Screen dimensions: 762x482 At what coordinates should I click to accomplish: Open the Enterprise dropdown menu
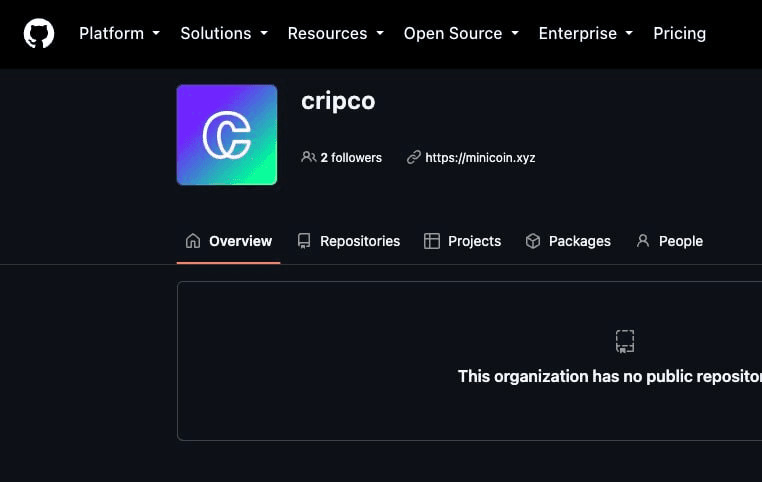(x=586, y=34)
